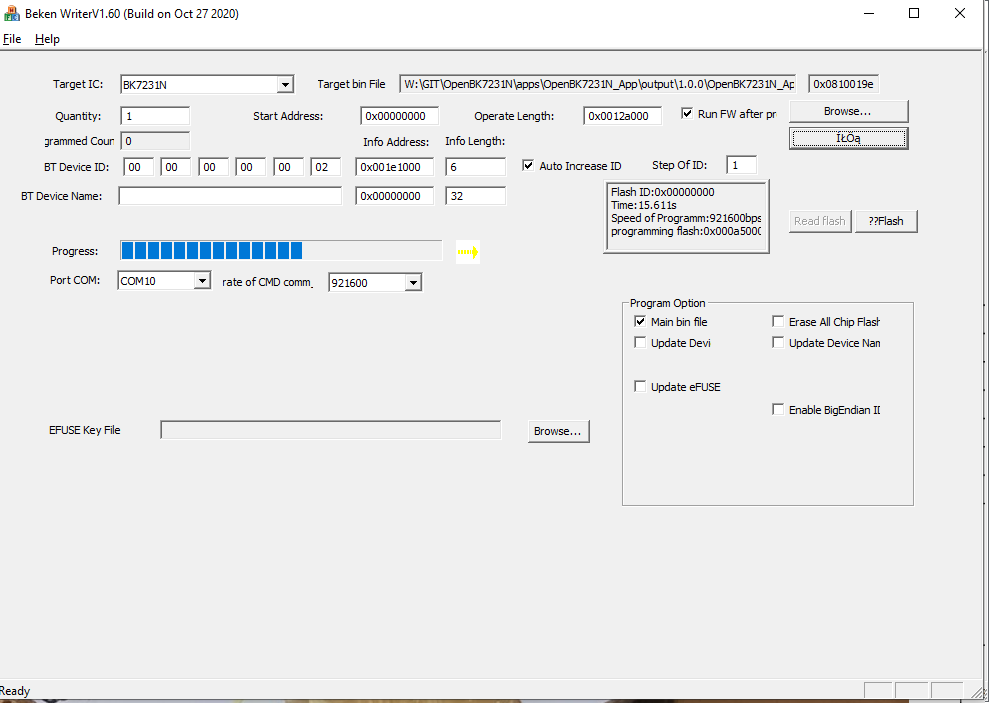Viewport: 989px width, 703px height.
Task: Click the Read flash button
Action: (819, 221)
